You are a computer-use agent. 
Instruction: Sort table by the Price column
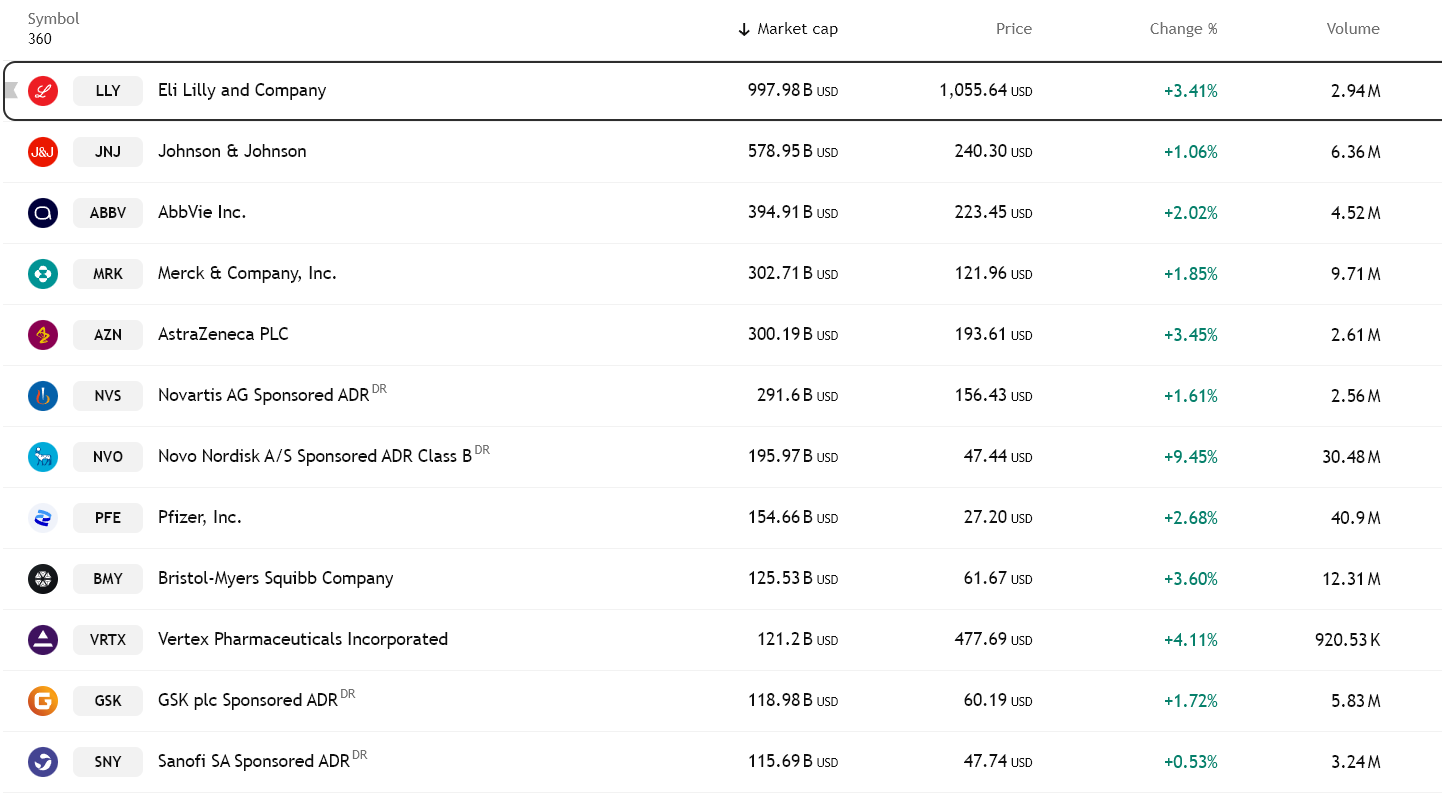tap(1013, 29)
